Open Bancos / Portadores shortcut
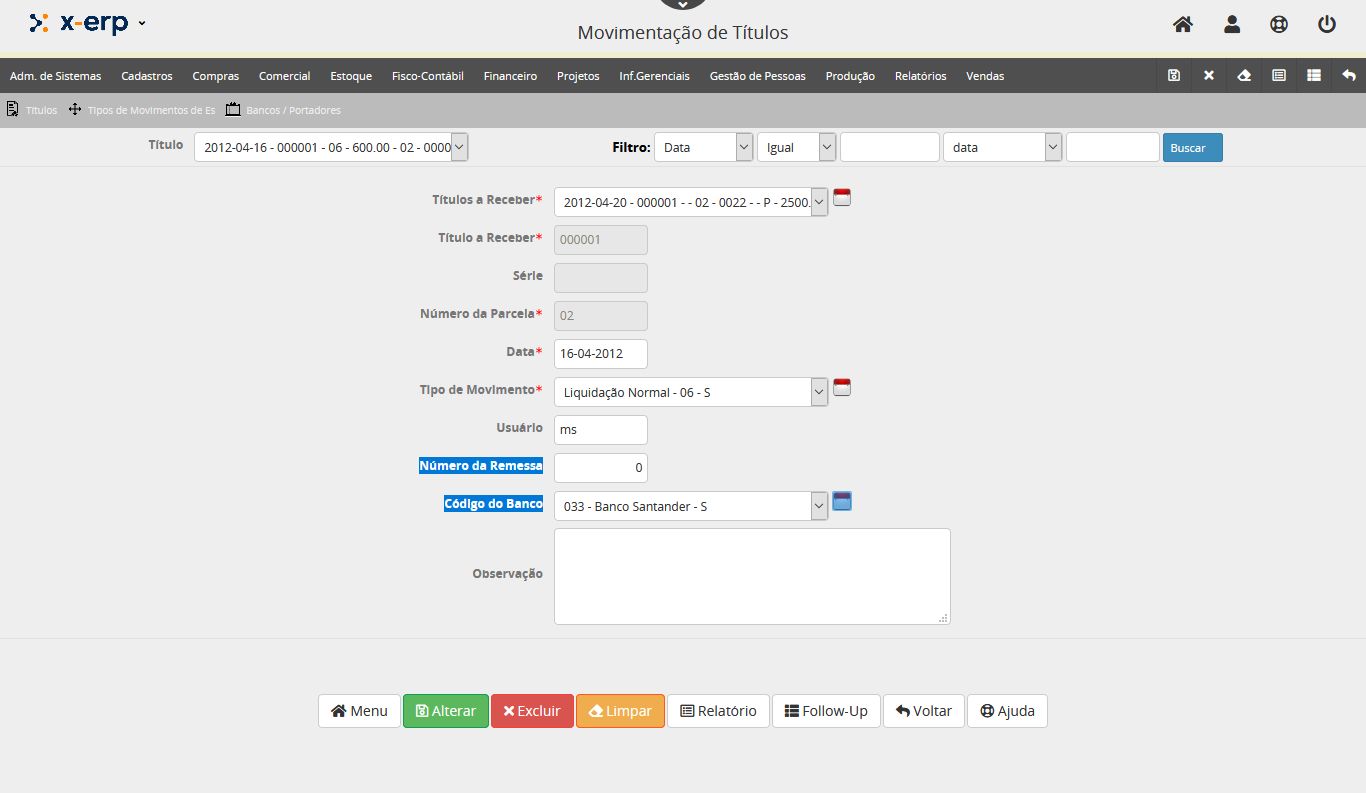This screenshot has width=1366, height=793. [283, 110]
